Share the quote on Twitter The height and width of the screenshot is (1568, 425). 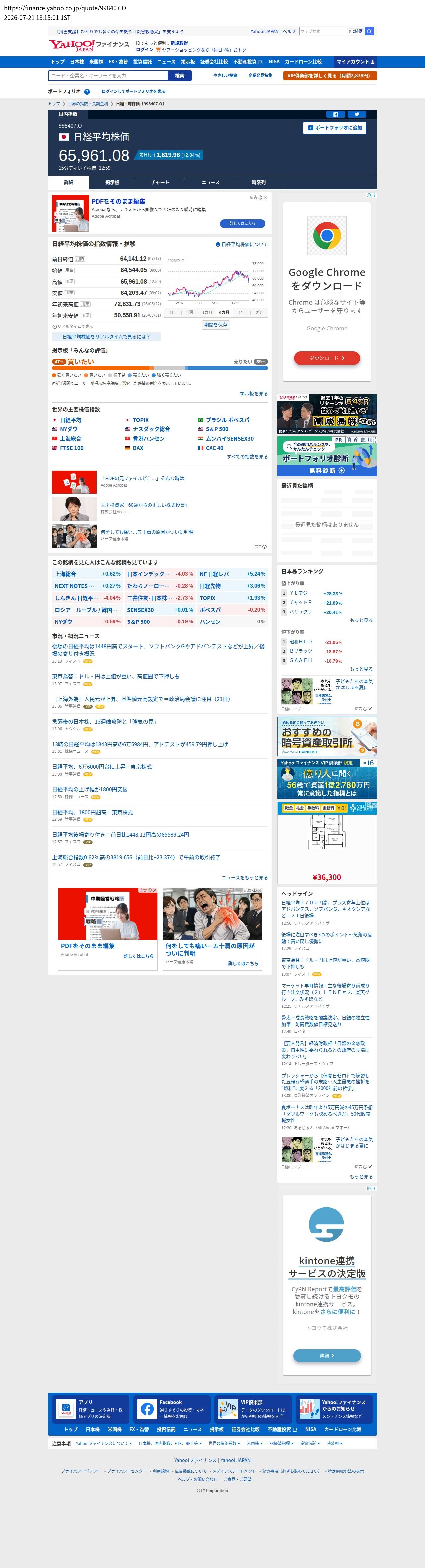357,114
